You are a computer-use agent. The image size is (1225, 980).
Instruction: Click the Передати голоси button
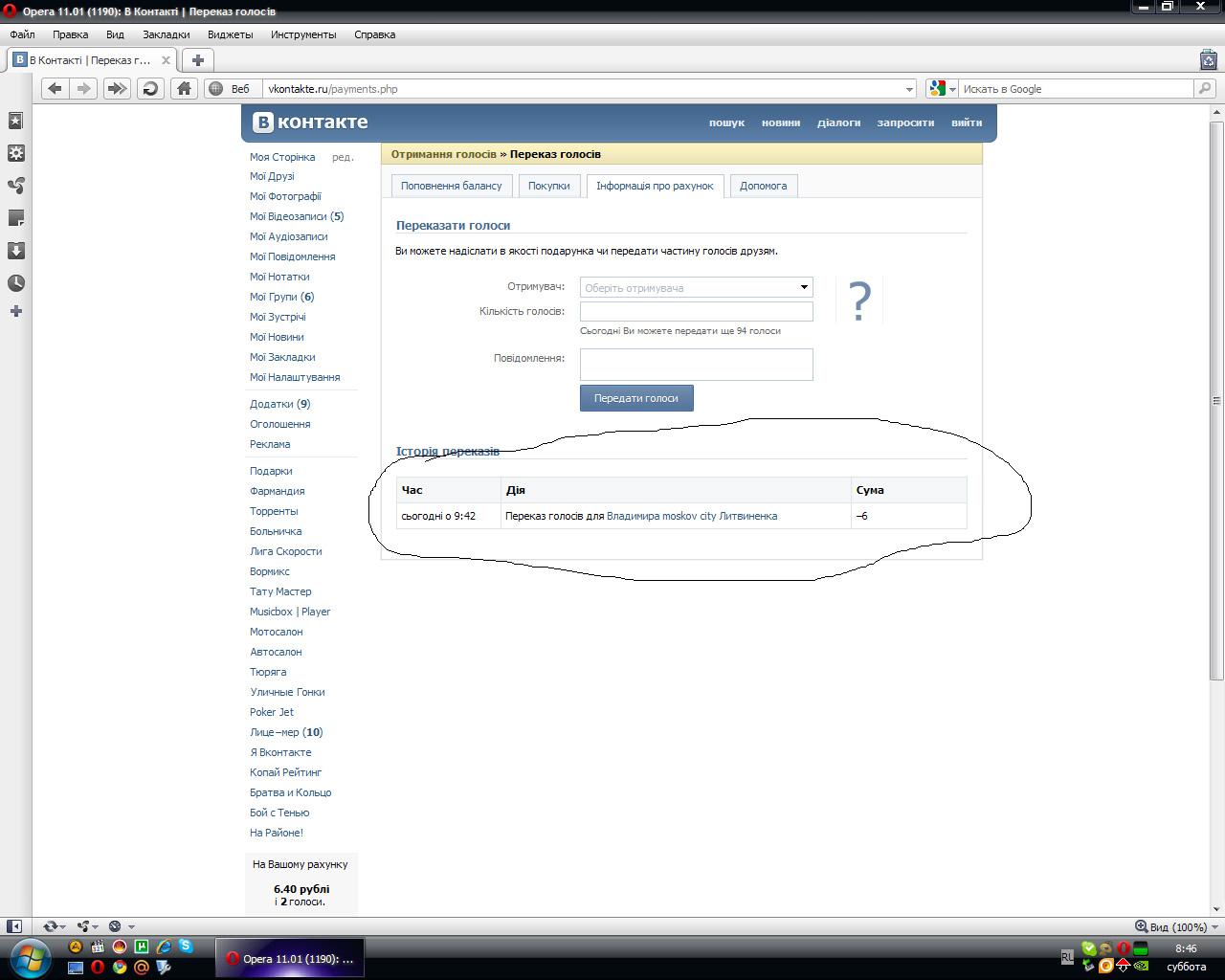point(636,398)
